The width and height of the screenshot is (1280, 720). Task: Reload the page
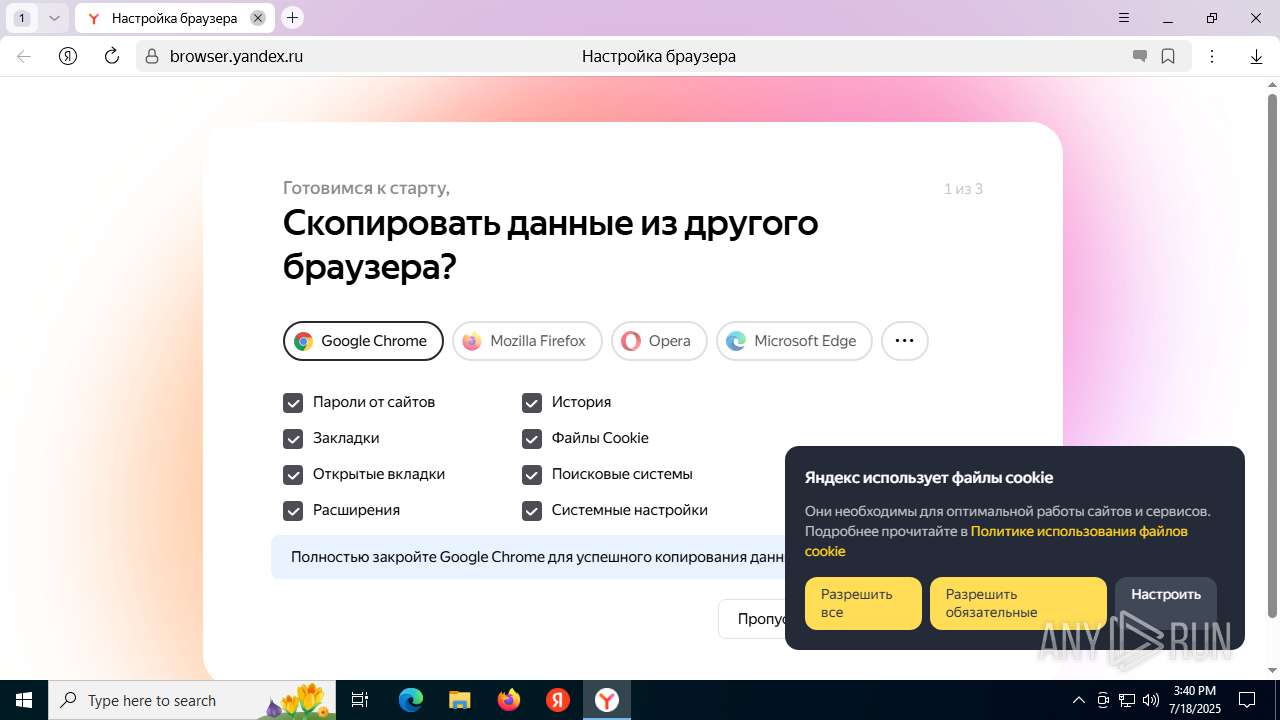(x=112, y=56)
